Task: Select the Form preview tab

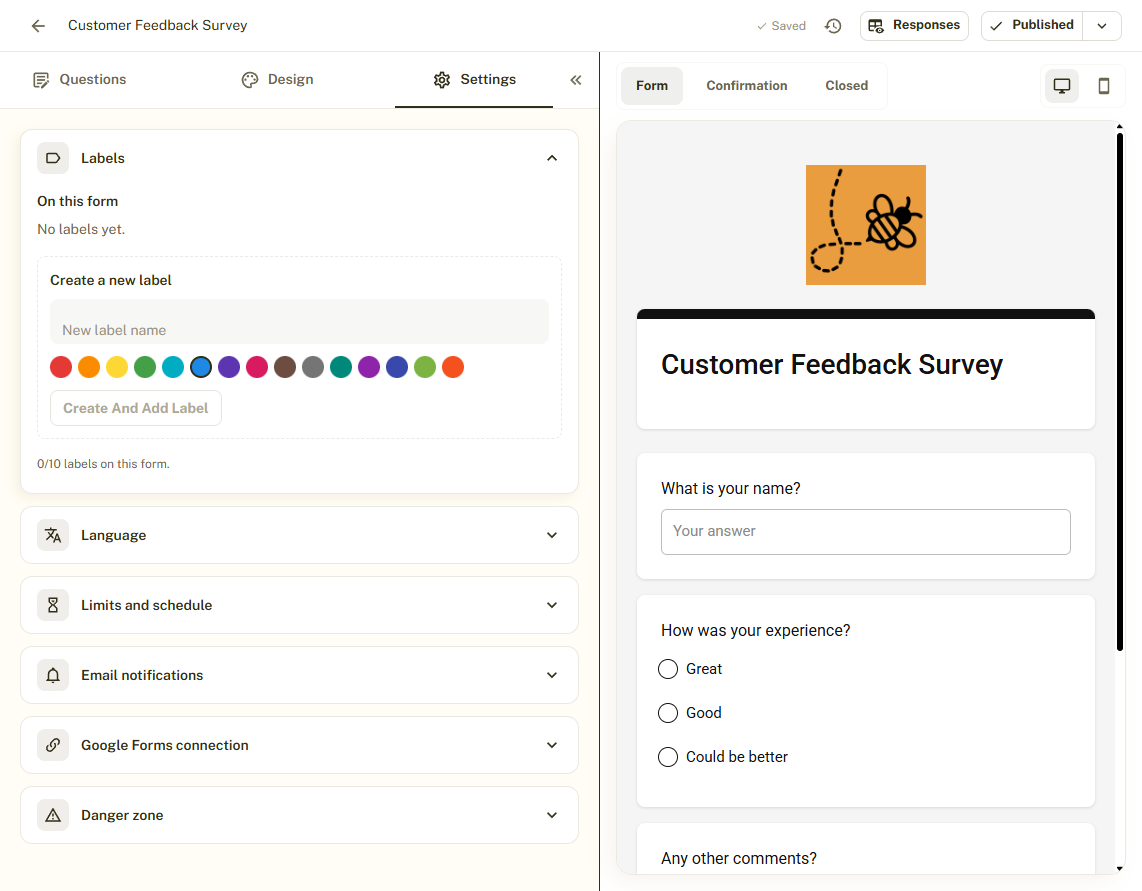Action: coord(652,86)
